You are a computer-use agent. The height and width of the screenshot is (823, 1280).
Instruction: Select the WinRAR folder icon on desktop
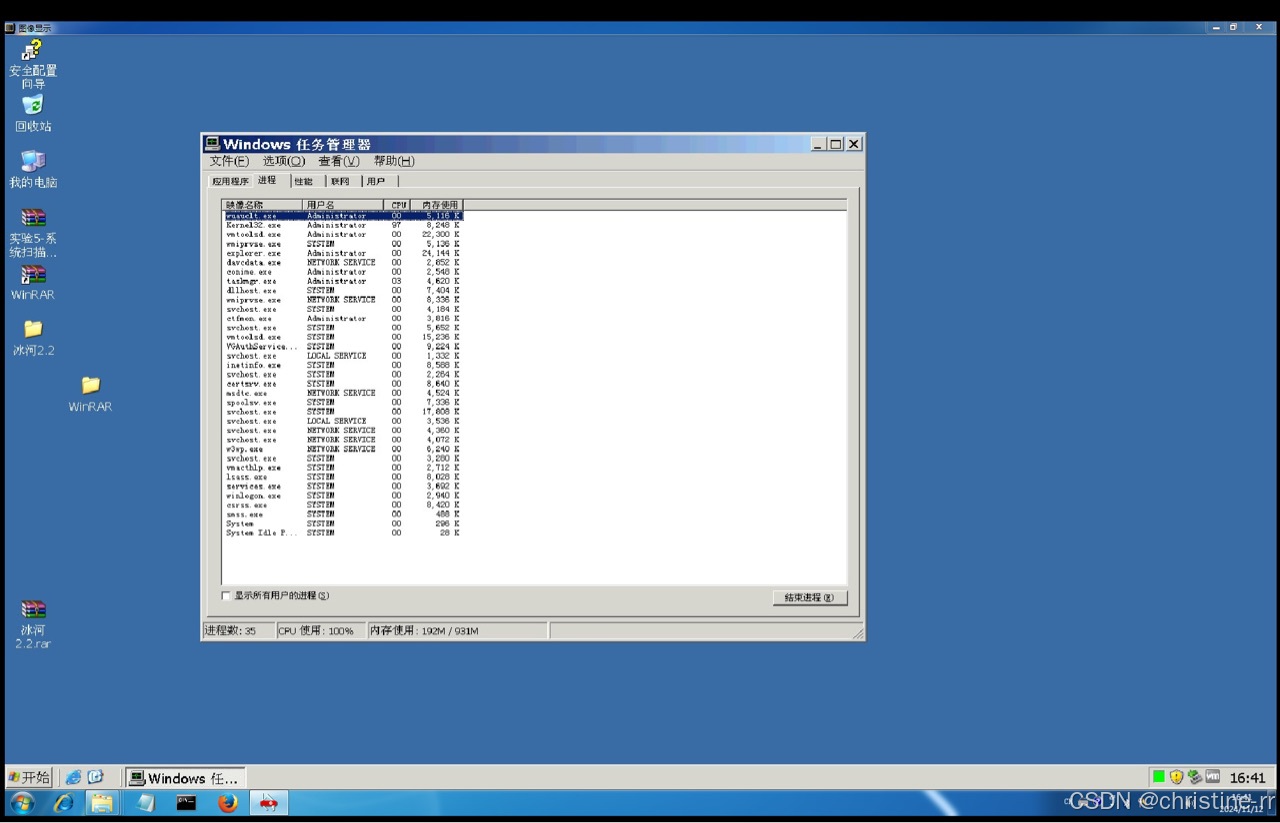pos(90,394)
